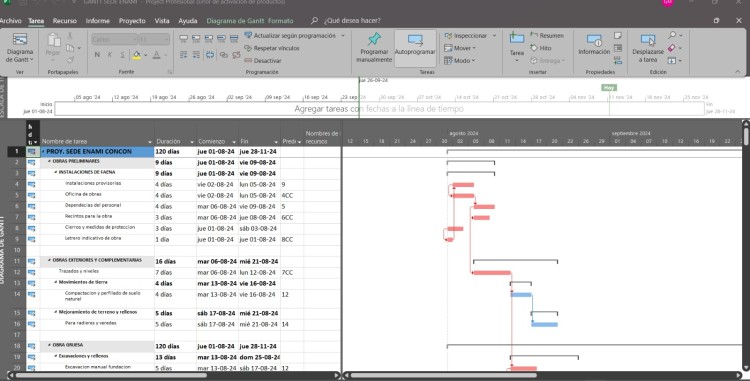
Task: Click the Resumen insert icon
Action: [534, 35]
